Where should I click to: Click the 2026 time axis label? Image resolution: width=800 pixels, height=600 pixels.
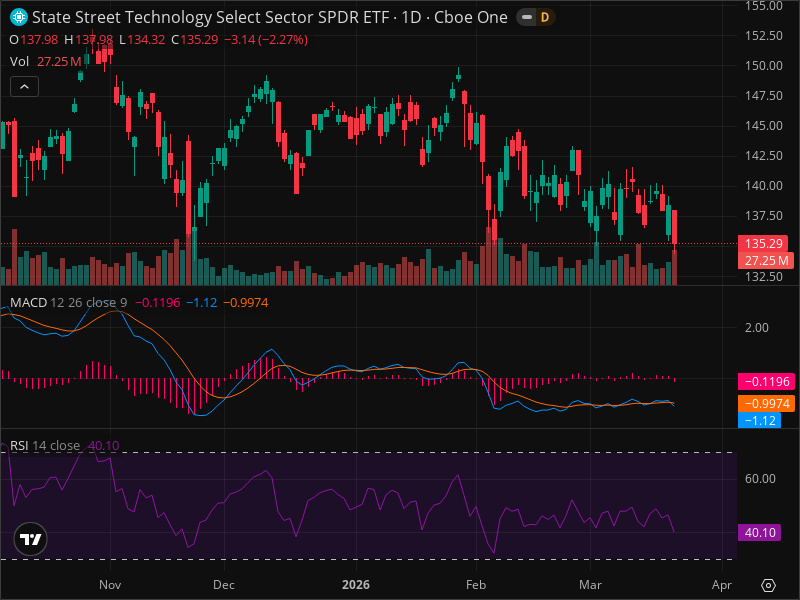point(356,585)
